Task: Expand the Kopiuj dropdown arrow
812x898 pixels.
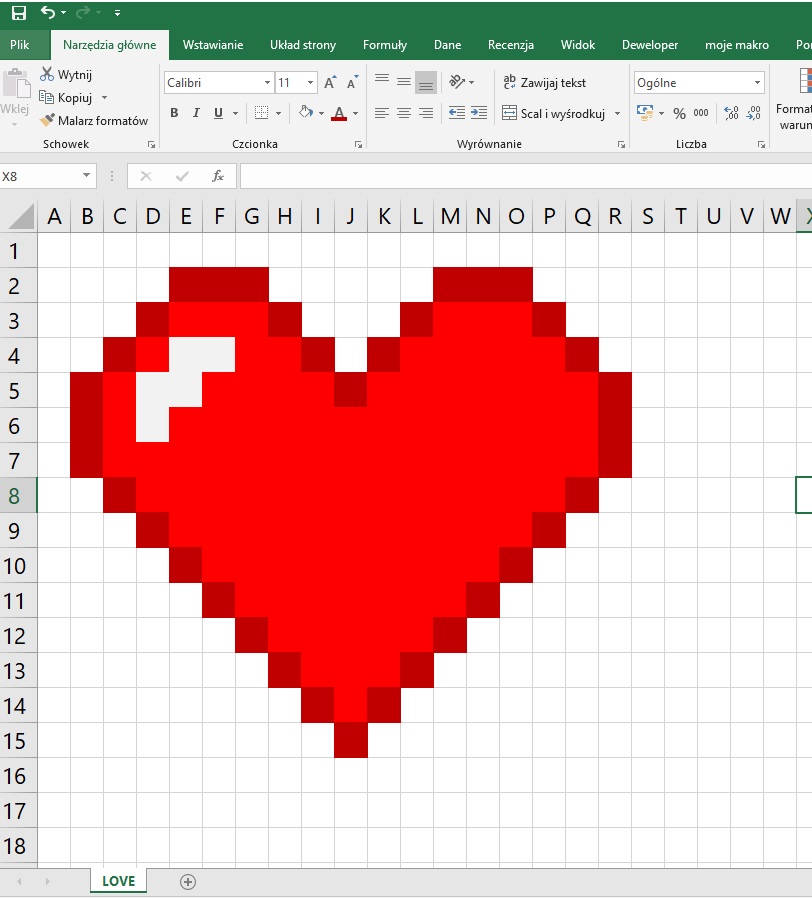Action: pyautogui.click(x=104, y=97)
